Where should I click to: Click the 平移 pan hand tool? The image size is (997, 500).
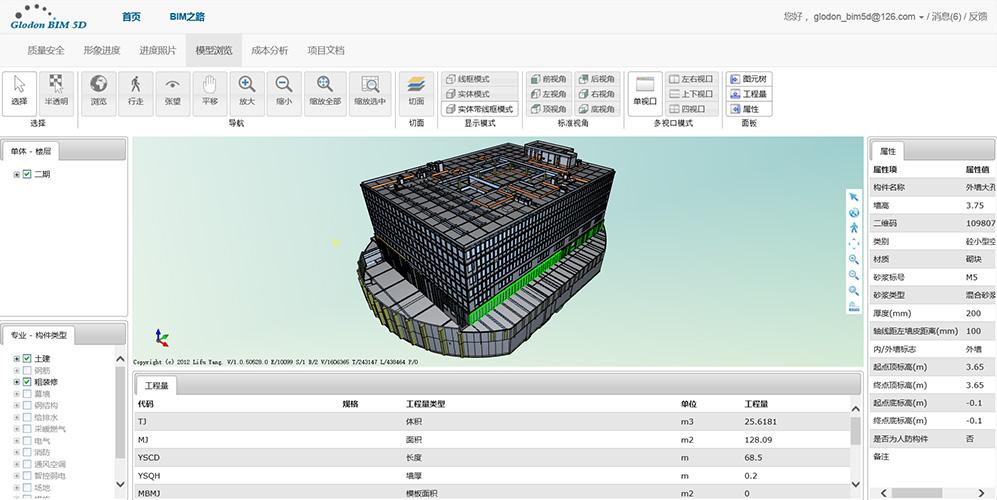210,91
